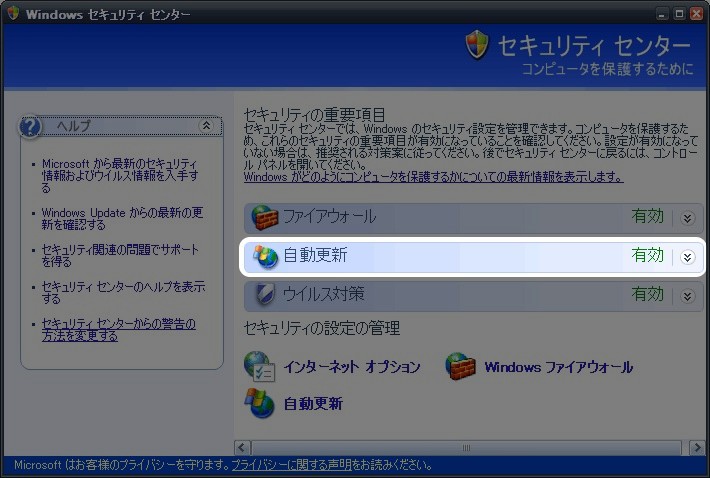Image resolution: width=710 pixels, height=478 pixels.
Task: Close the Windows セキュリティ センター window
Action: pos(696,14)
